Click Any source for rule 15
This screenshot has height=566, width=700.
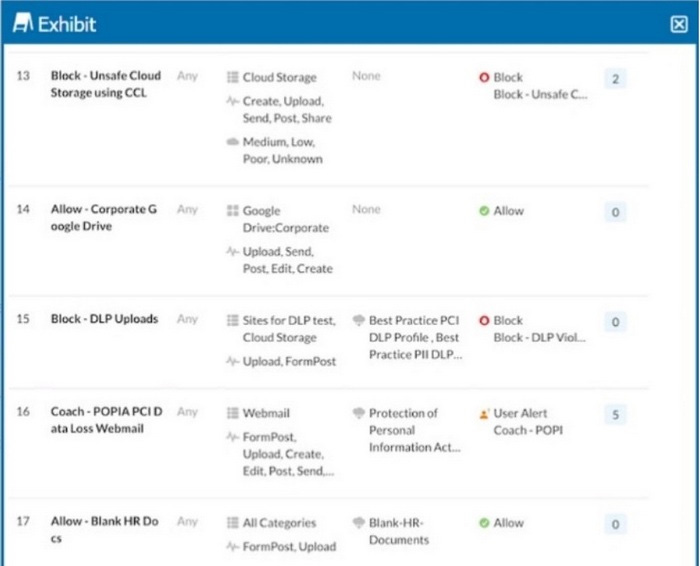click(187, 320)
